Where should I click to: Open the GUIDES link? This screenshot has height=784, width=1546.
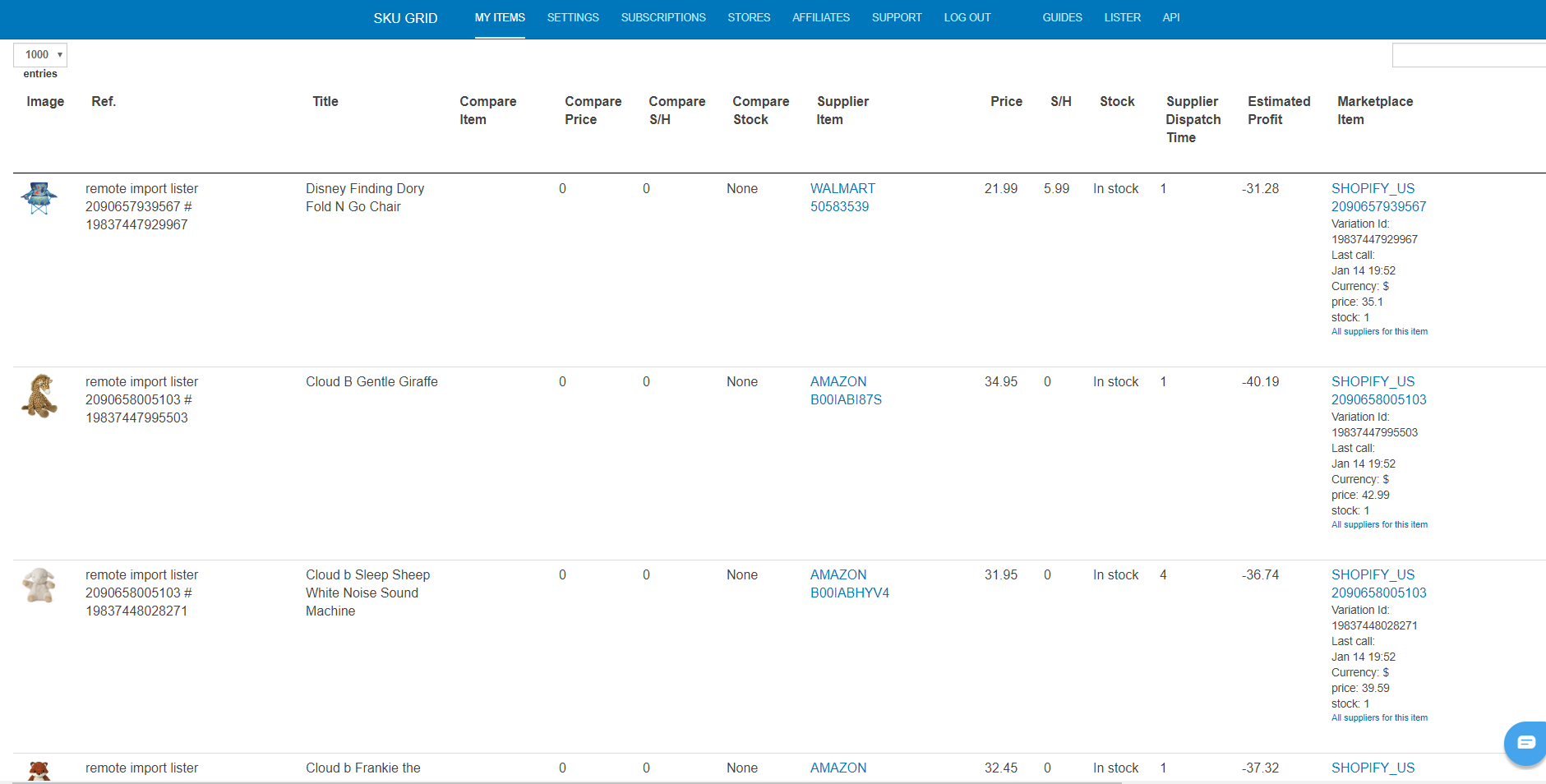(x=1062, y=17)
